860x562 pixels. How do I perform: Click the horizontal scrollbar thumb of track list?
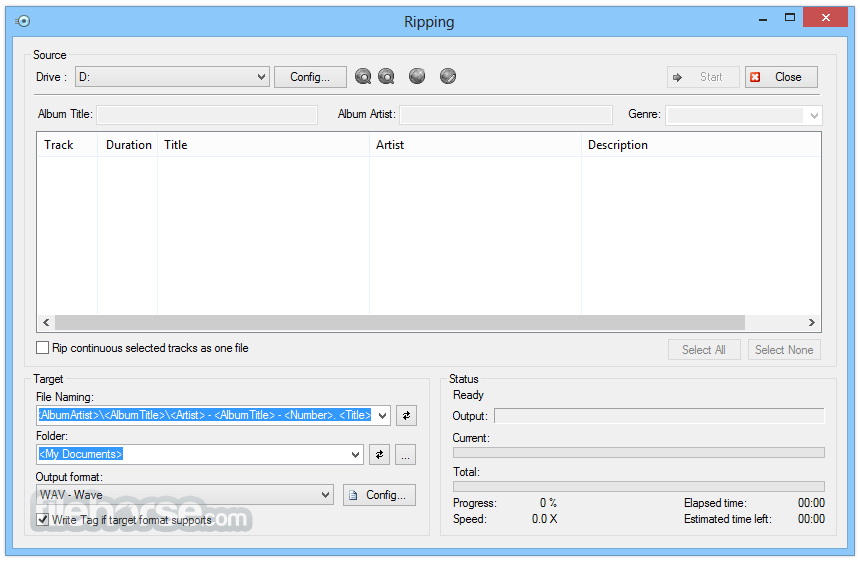click(400, 322)
